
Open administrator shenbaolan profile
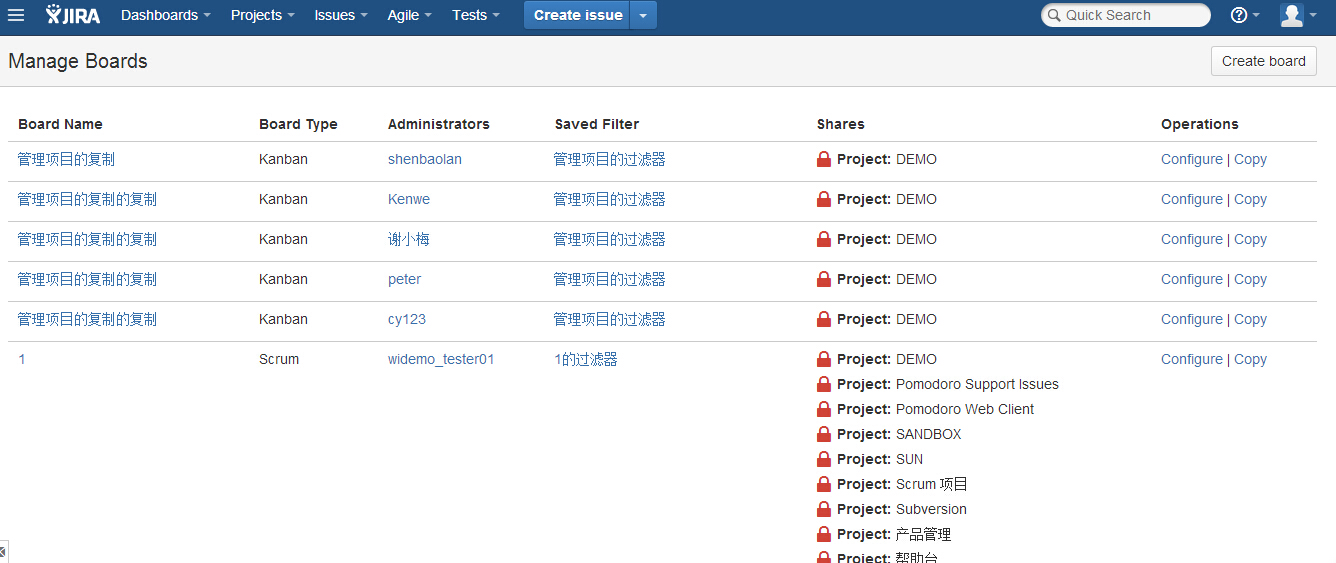coord(425,159)
